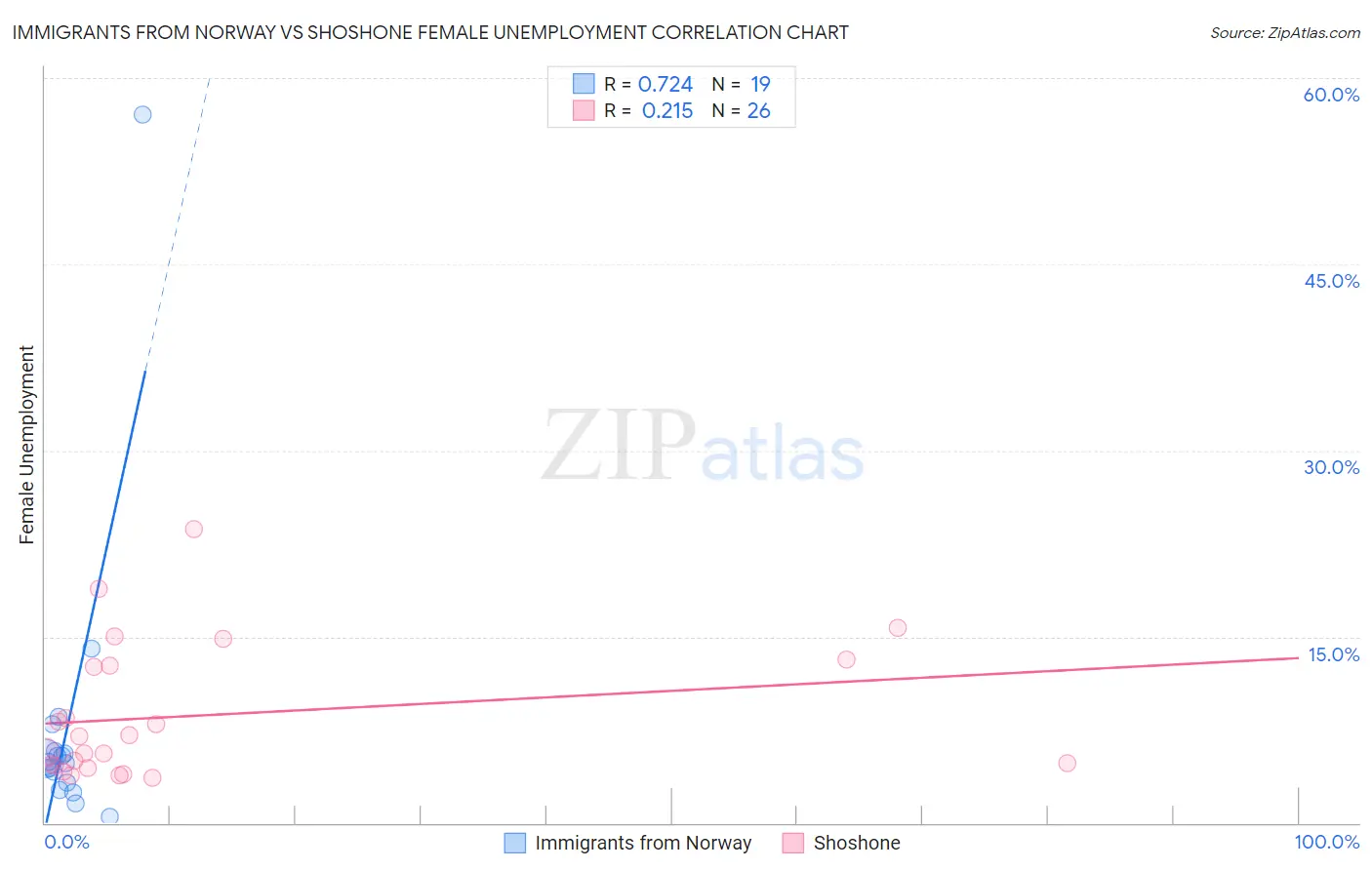Click the 60.0% y-axis label
Viewport: 1372px width, 870px height.
(x=1331, y=95)
